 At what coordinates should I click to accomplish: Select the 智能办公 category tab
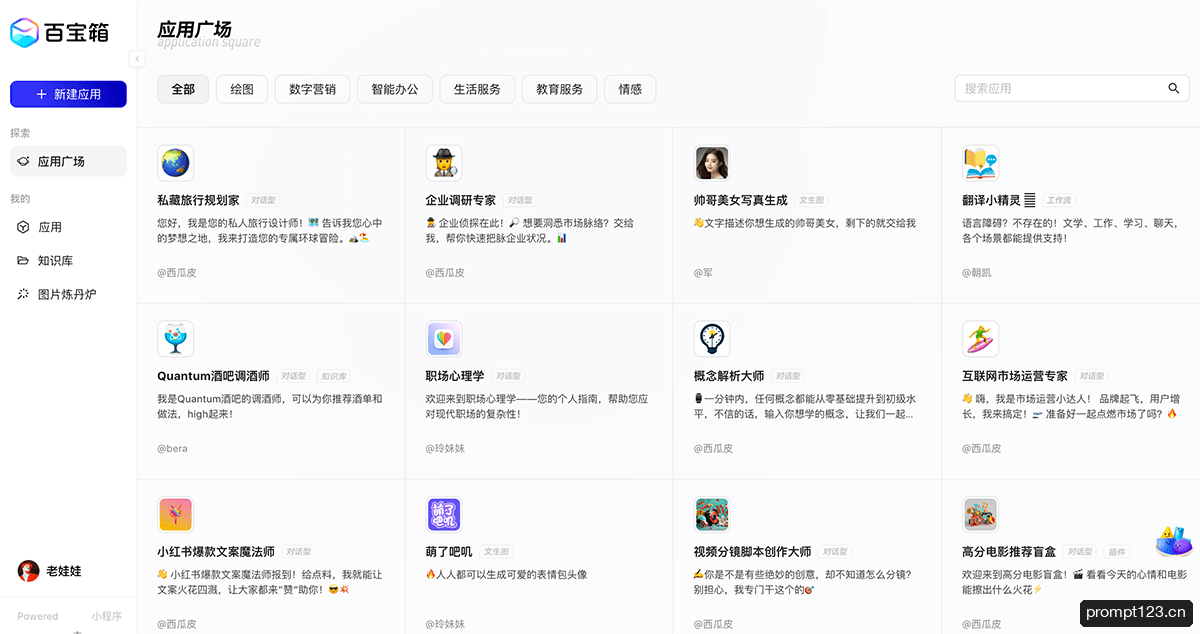pyautogui.click(x=395, y=89)
